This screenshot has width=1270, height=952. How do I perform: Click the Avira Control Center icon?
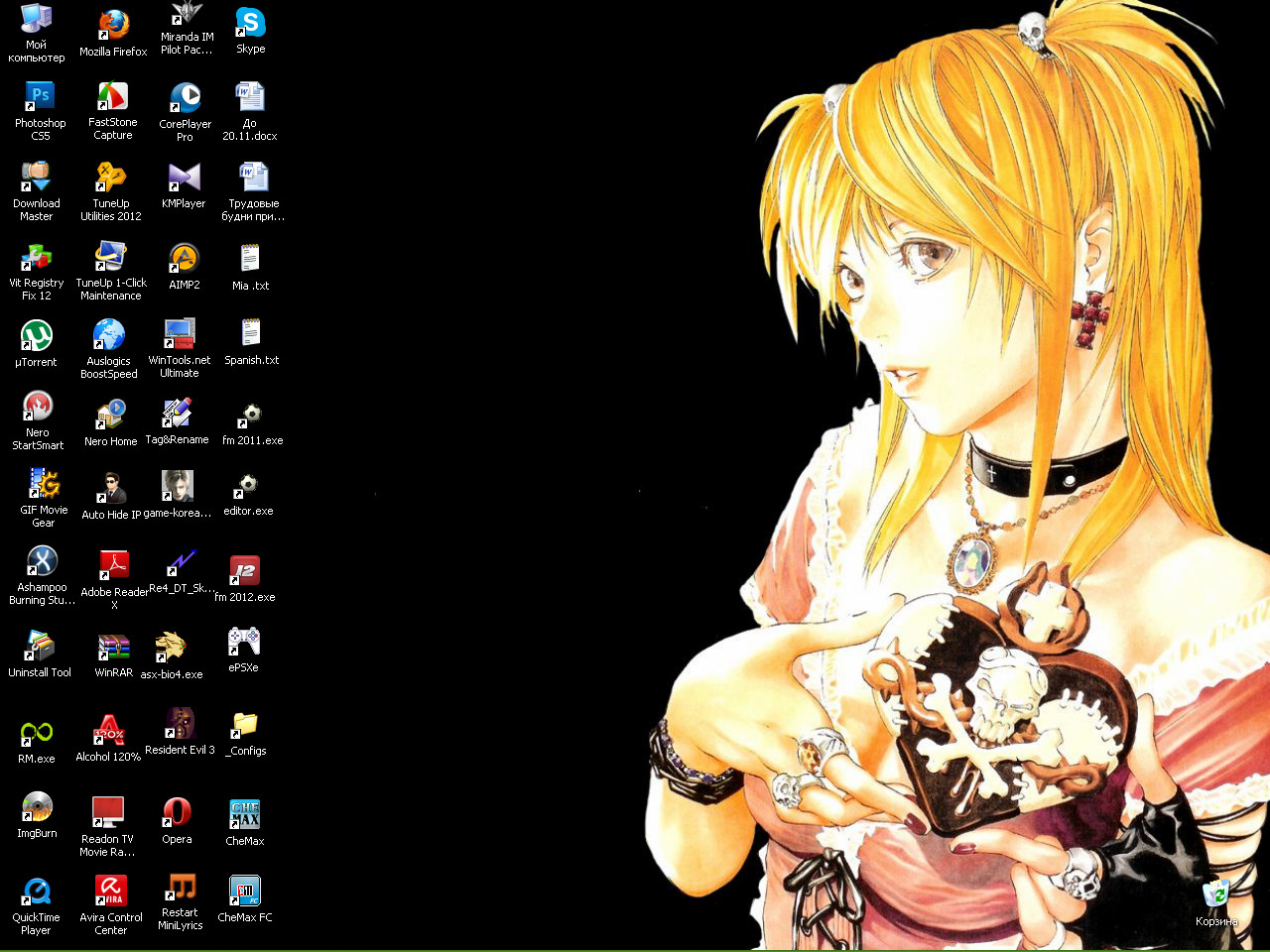[110, 891]
